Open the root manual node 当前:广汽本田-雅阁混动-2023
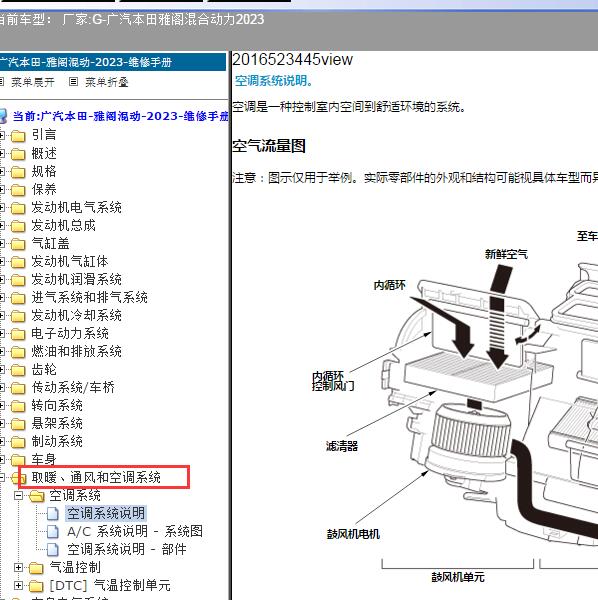This screenshot has height=600, width=598. [121, 116]
